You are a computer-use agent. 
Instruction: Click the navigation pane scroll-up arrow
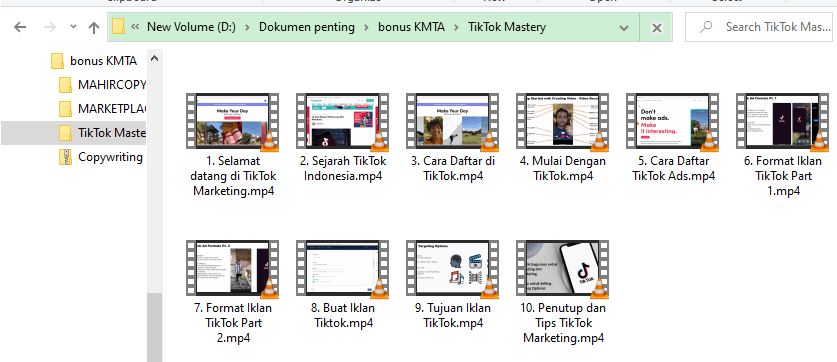(154, 58)
